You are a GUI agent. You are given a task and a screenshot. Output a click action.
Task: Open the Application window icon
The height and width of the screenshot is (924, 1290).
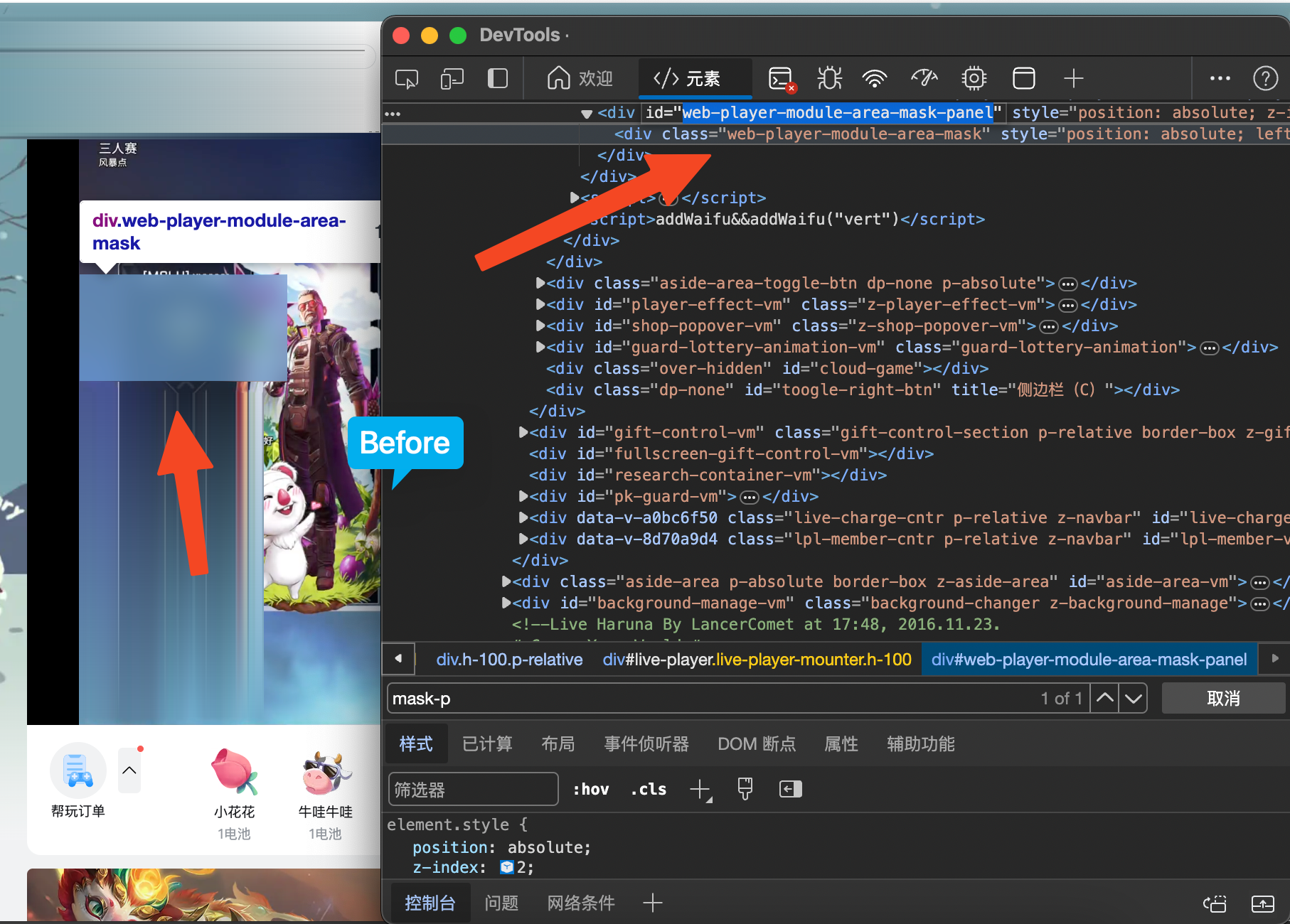1024,78
